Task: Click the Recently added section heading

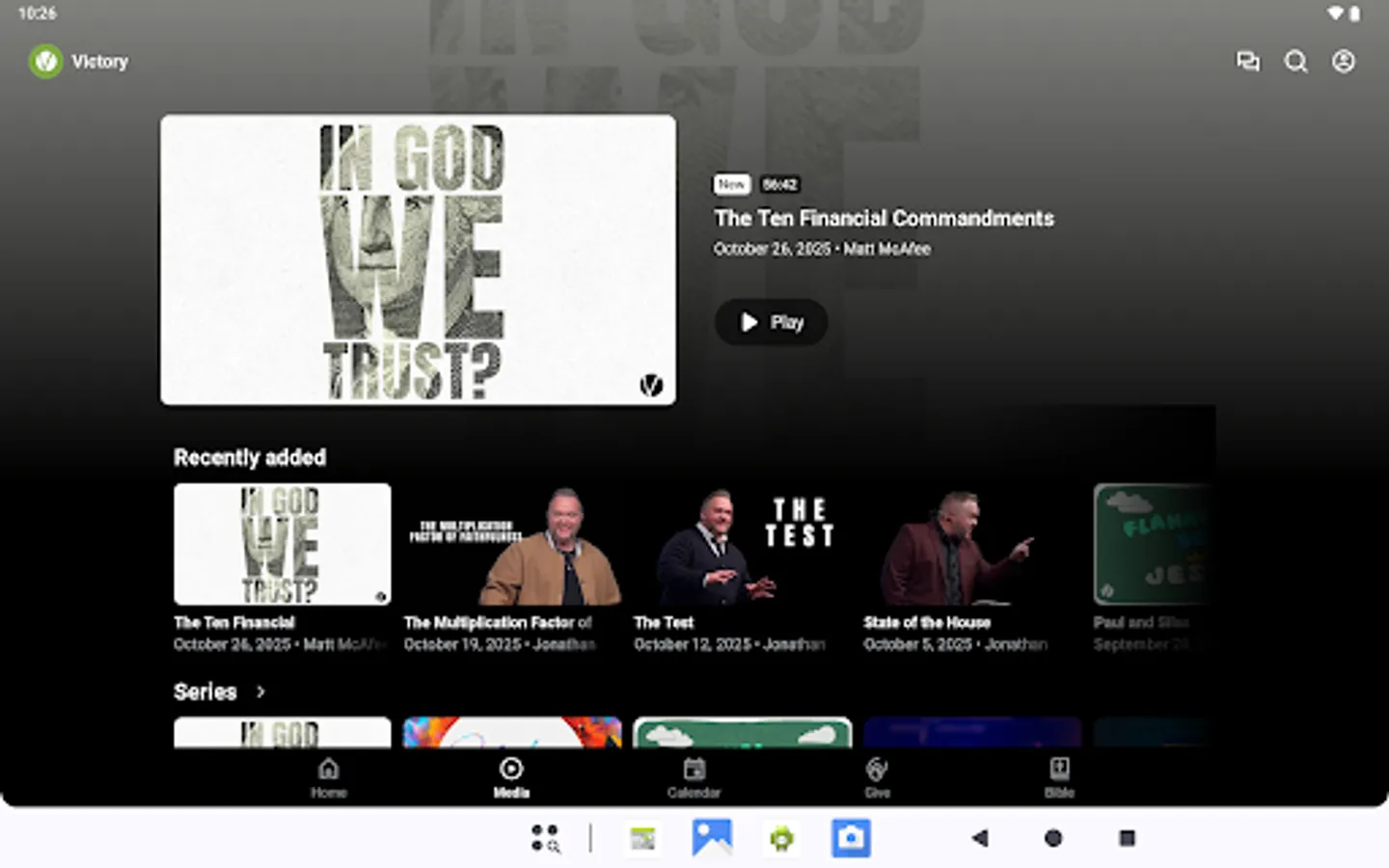Action: 249,457
